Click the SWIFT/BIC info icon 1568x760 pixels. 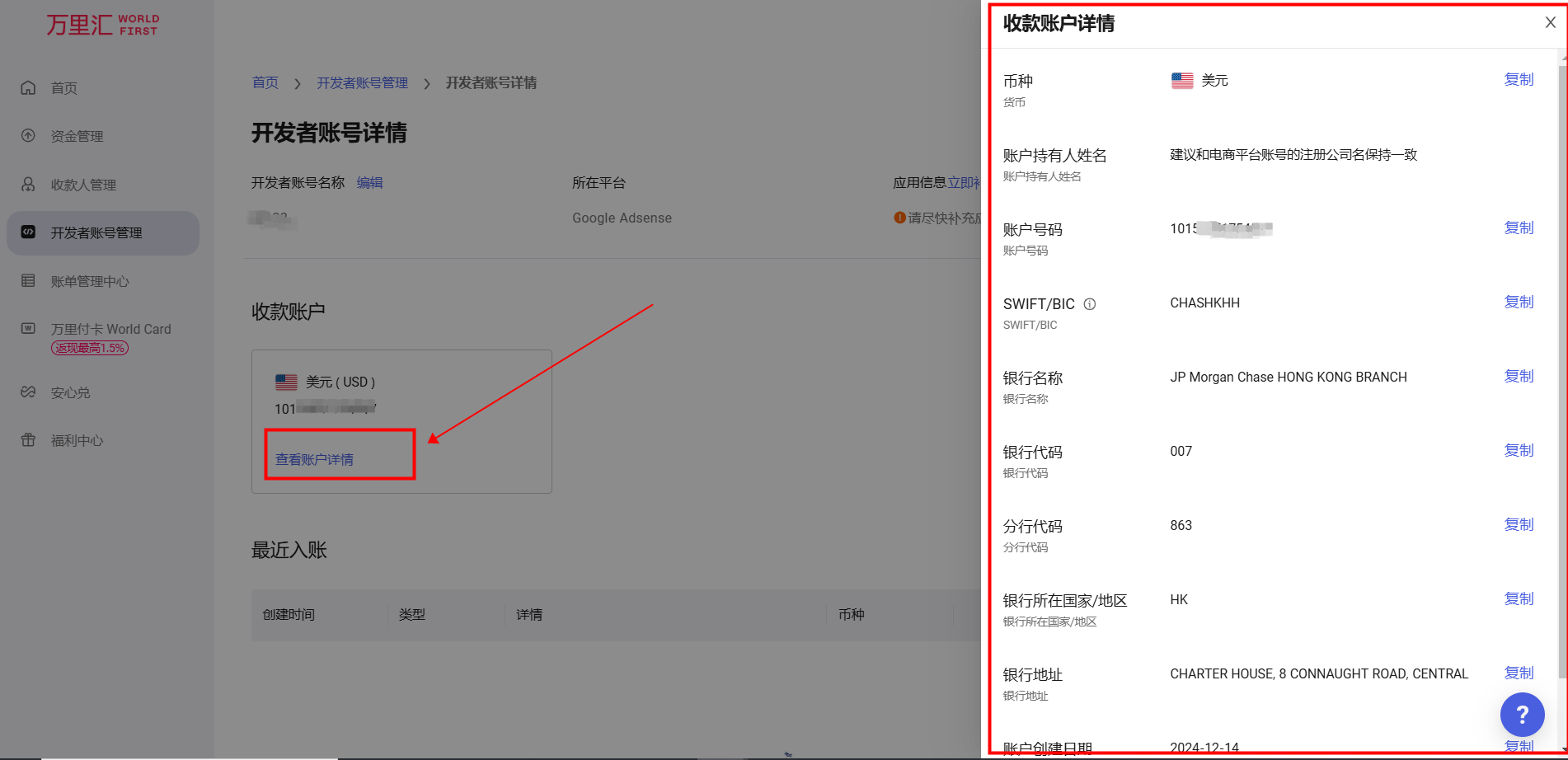(1090, 304)
